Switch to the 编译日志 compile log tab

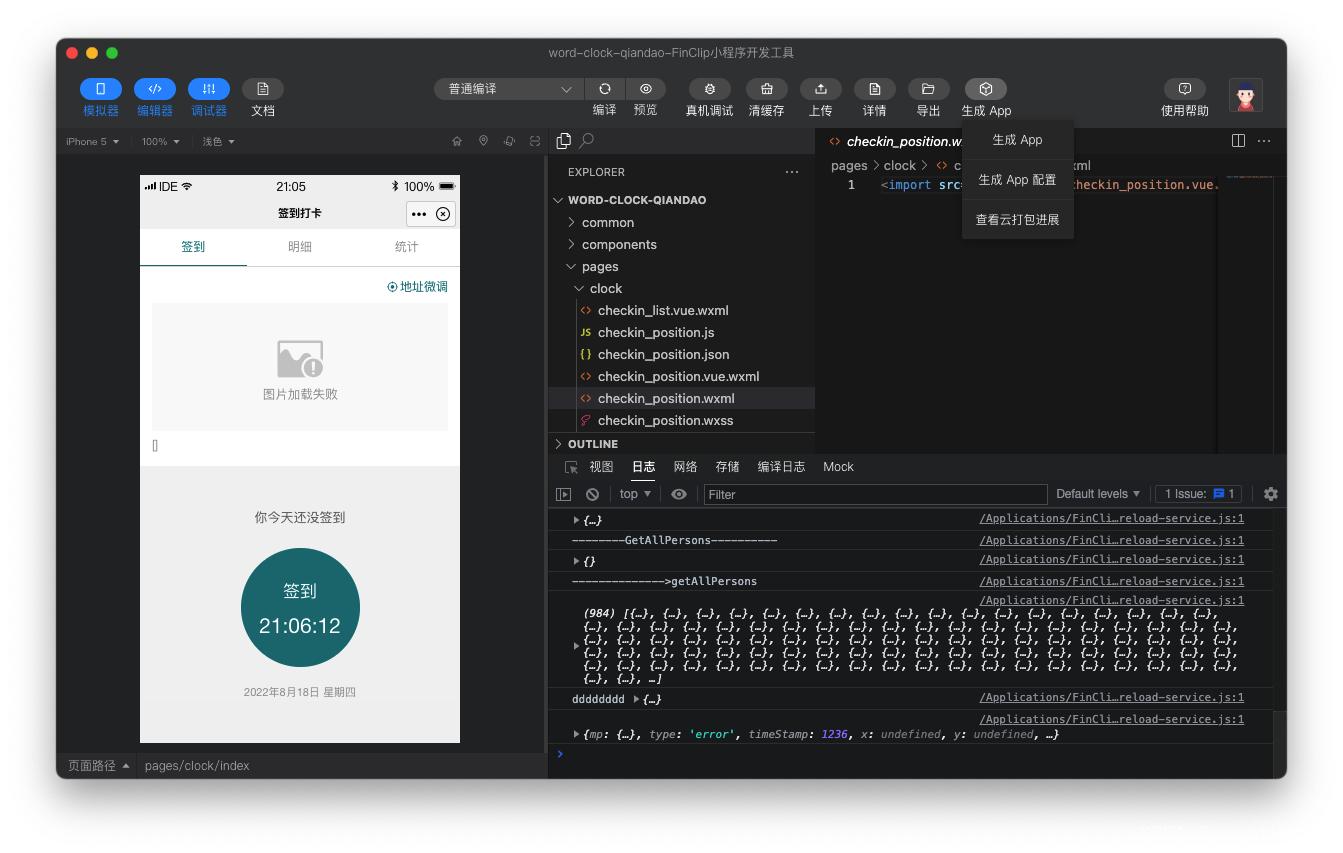pyautogui.click(x=781, y=467)
